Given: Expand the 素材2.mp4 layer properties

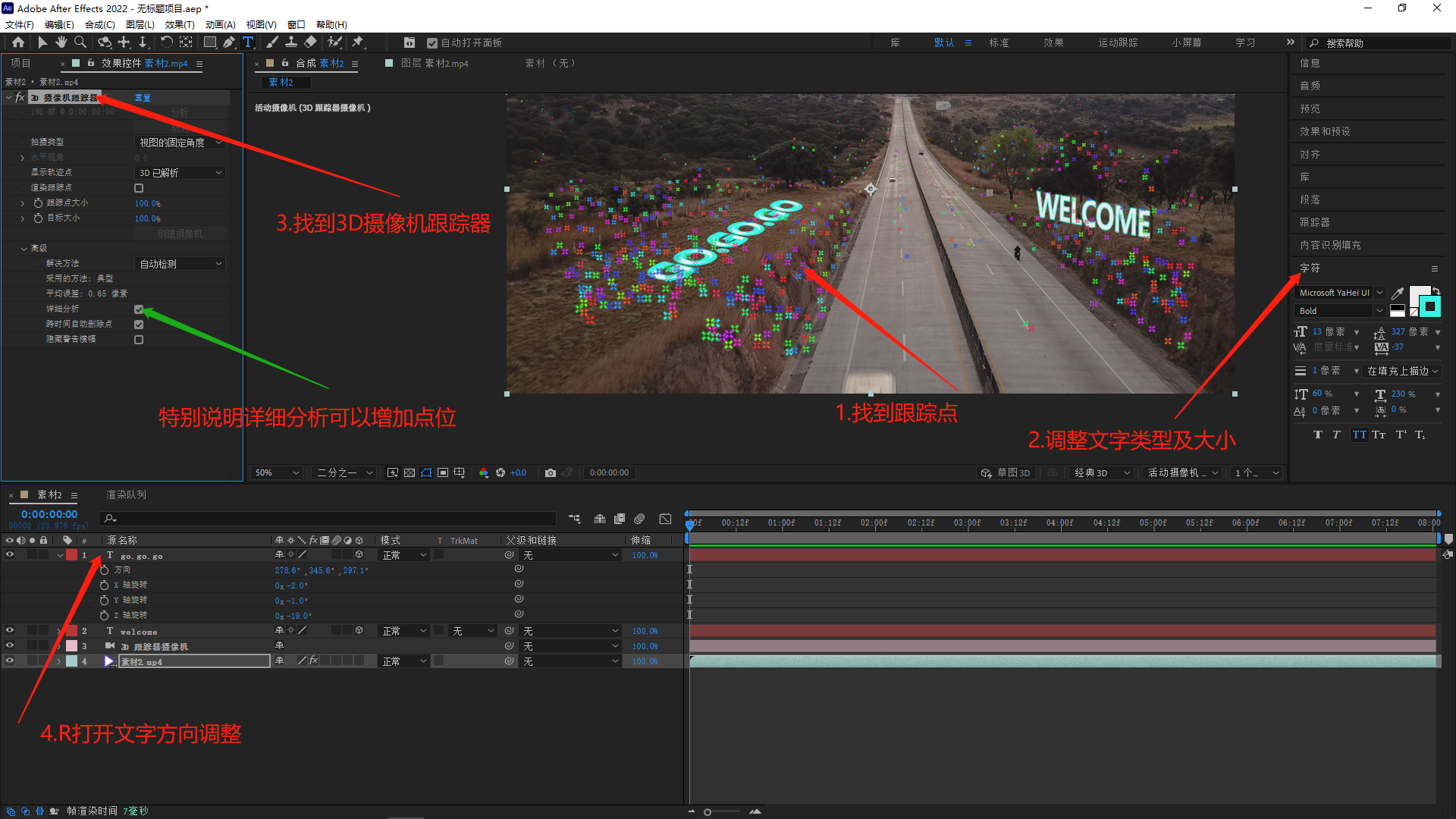Looking at the screenshot, I should click(x=58, y=661).
